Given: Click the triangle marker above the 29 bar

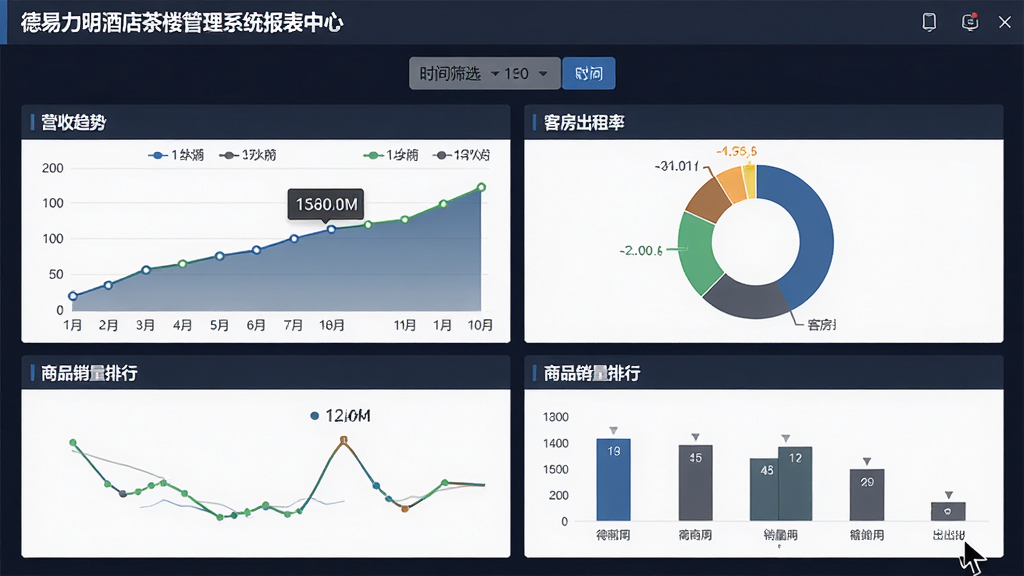Looking at the screenshot, I should tap(867, 461).
